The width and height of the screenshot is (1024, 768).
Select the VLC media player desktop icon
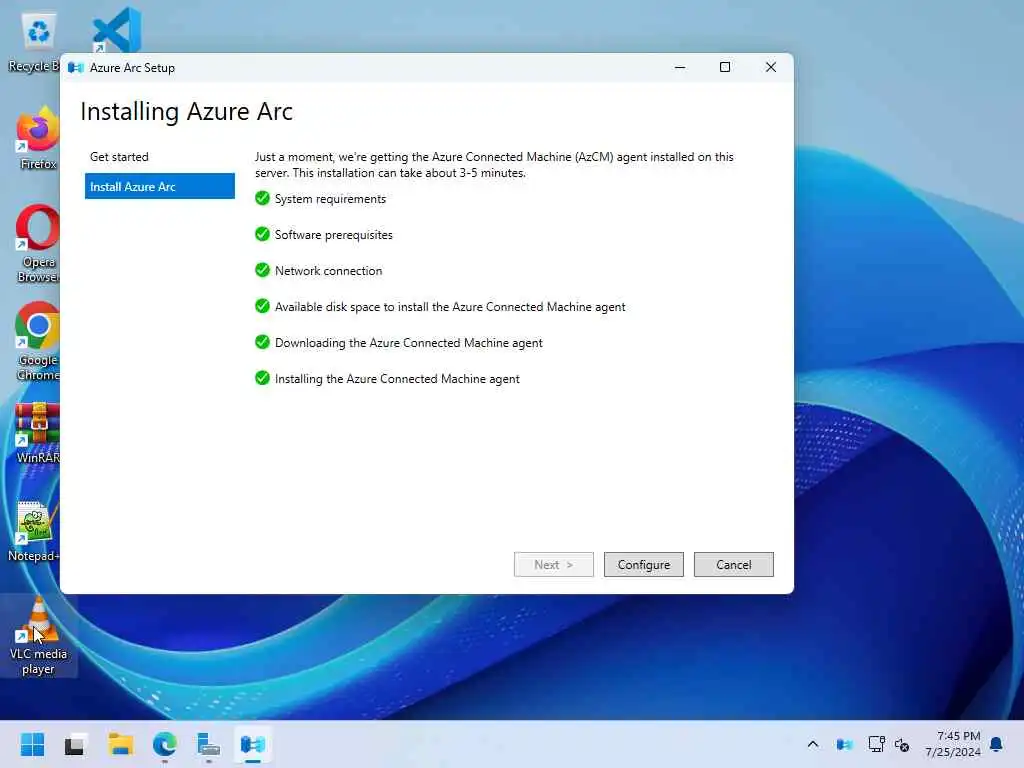pyautogui.click(x=38, y=635)
